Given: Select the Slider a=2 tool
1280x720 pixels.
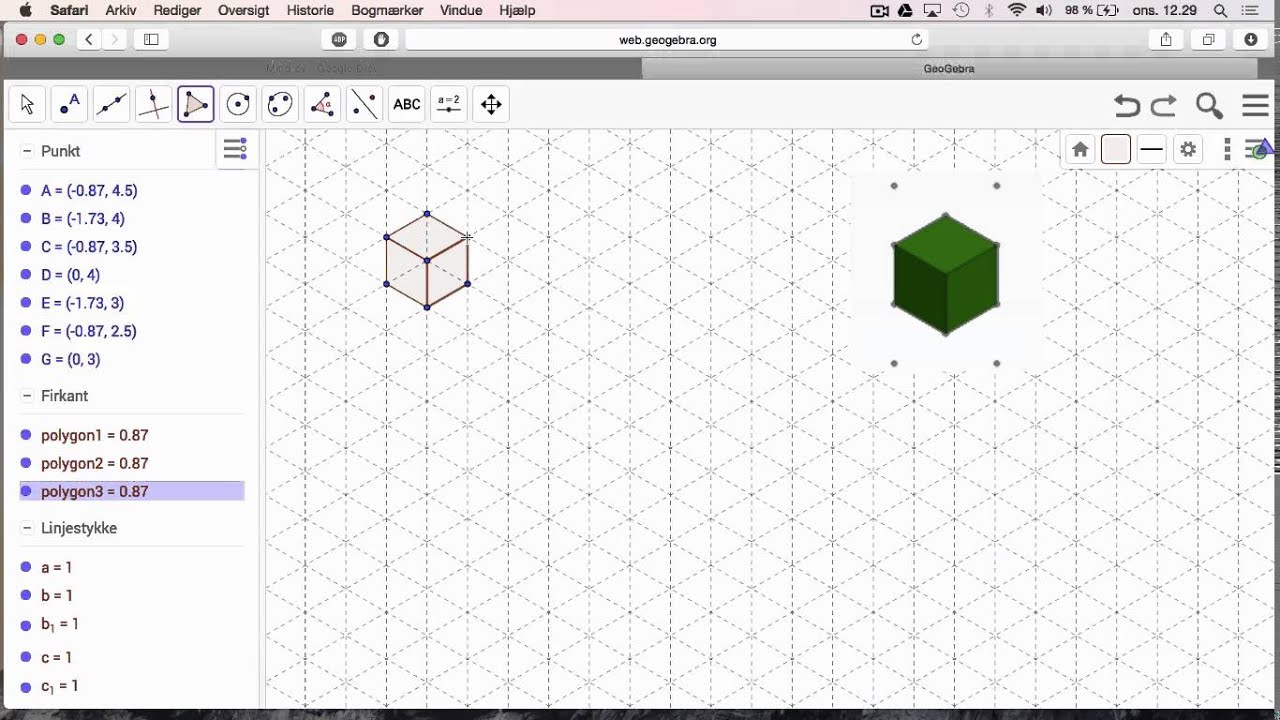Looking at the screenshot, I should click(449, 104).
